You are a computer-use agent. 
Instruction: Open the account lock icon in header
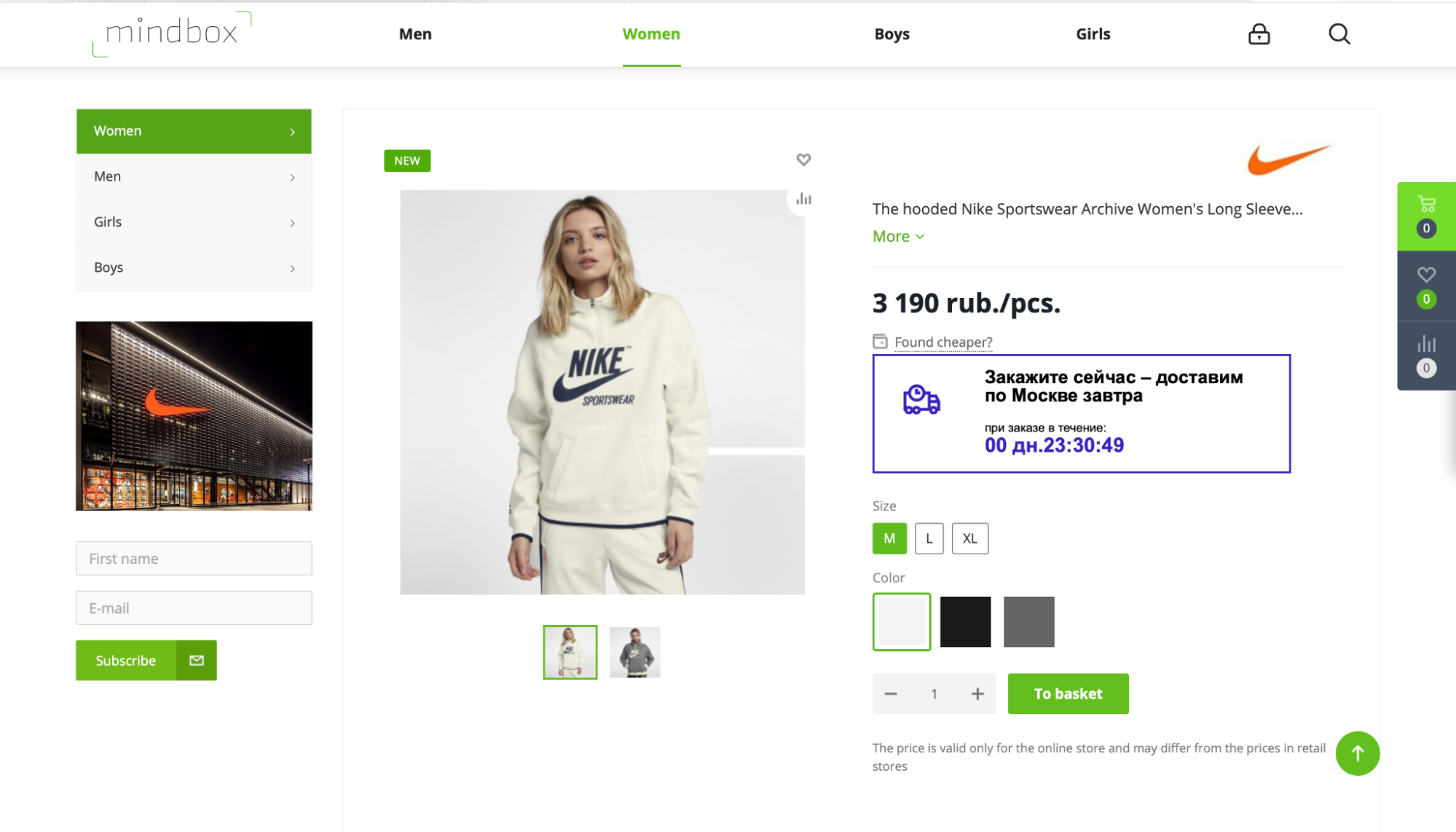point(1259,34)
